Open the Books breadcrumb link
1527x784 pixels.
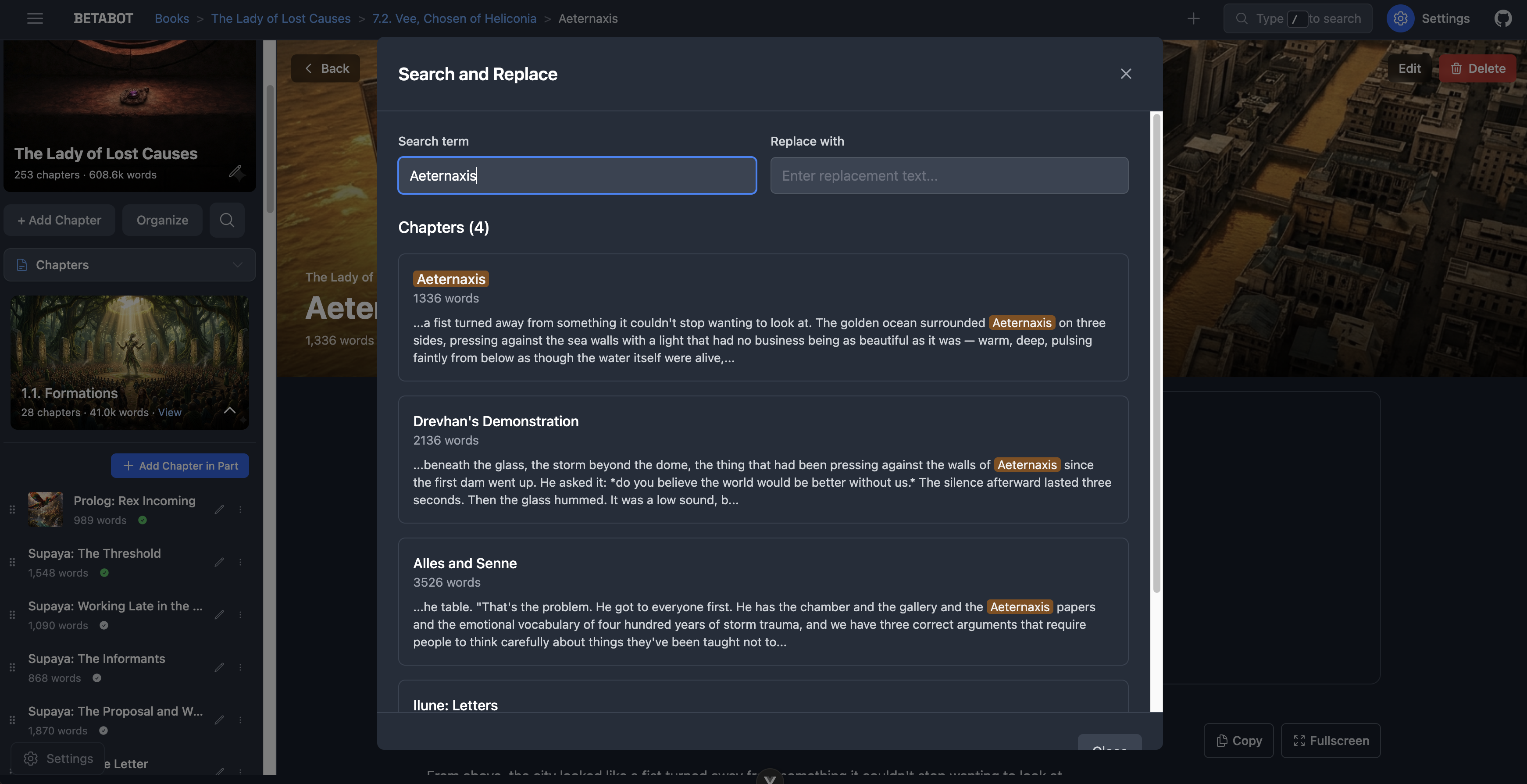[x=172, y=18]
